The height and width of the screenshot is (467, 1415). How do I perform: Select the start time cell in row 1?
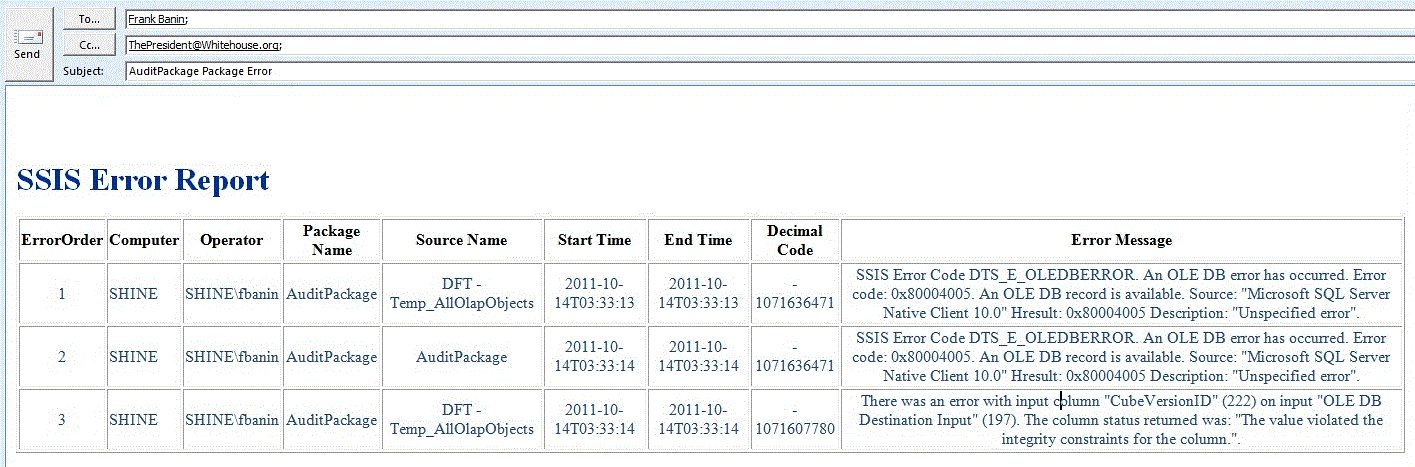coord(595,293)
